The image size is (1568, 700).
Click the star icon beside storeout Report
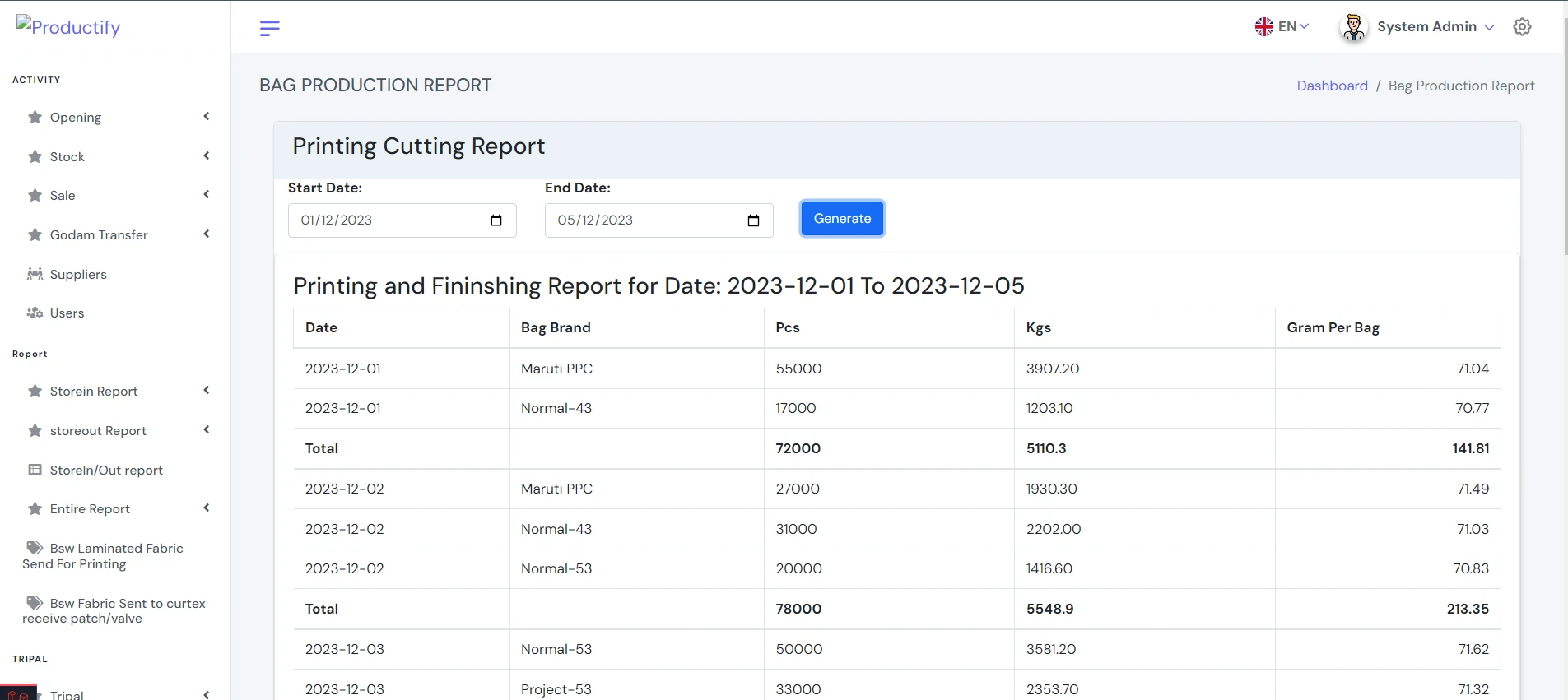tap(35, 430)
